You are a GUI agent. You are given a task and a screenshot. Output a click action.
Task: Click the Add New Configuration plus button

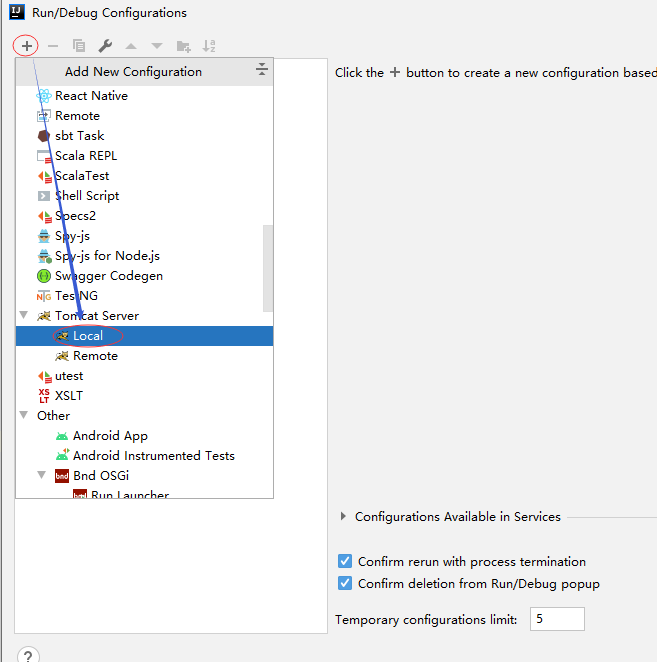click(26, 46)
